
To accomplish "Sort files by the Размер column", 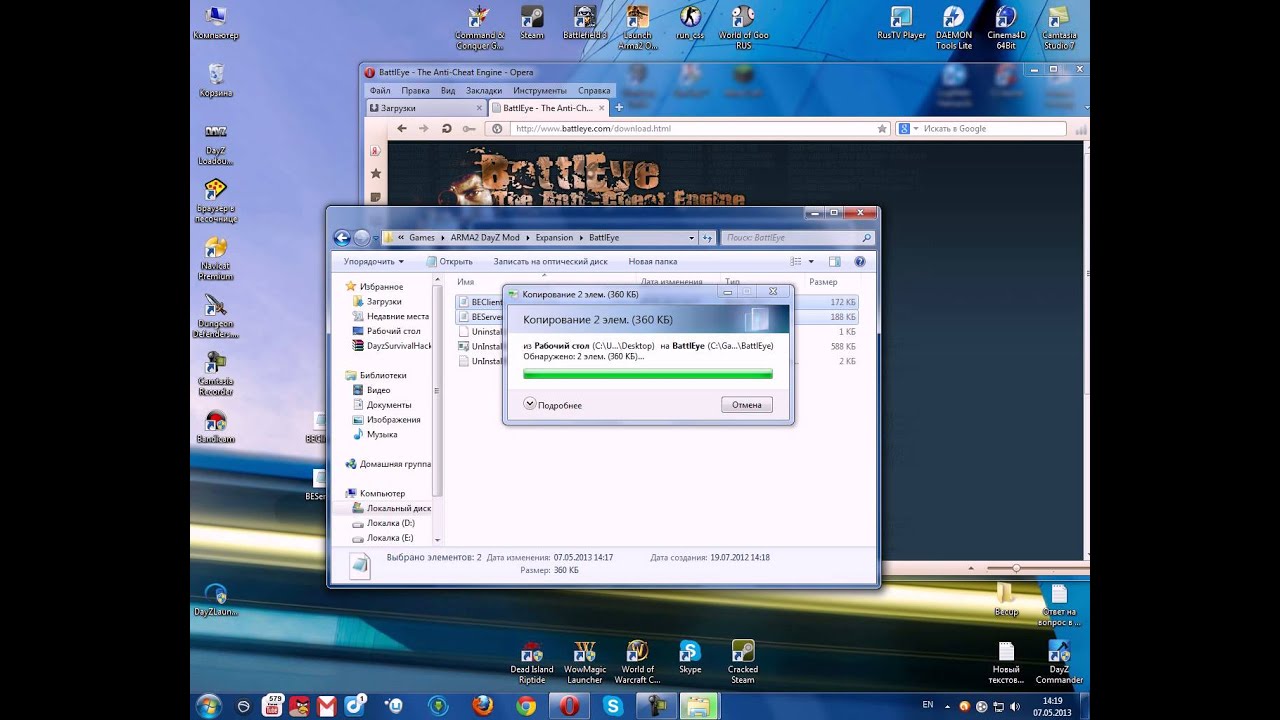I will (824, 282).
